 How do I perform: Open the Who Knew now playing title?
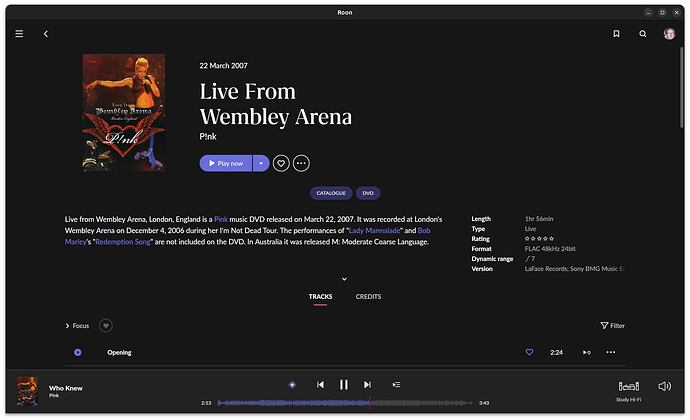[x=66, y=388]
